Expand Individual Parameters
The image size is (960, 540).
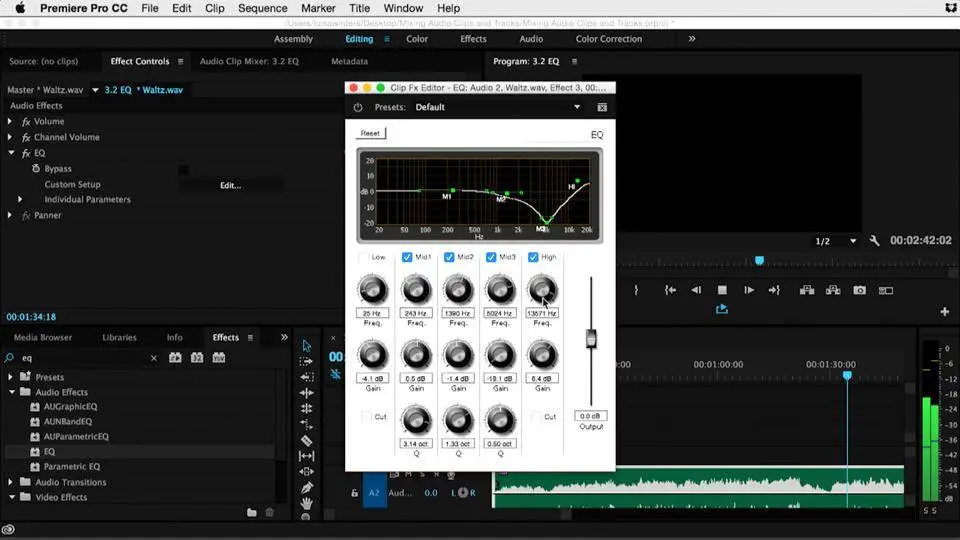point(20,200)
